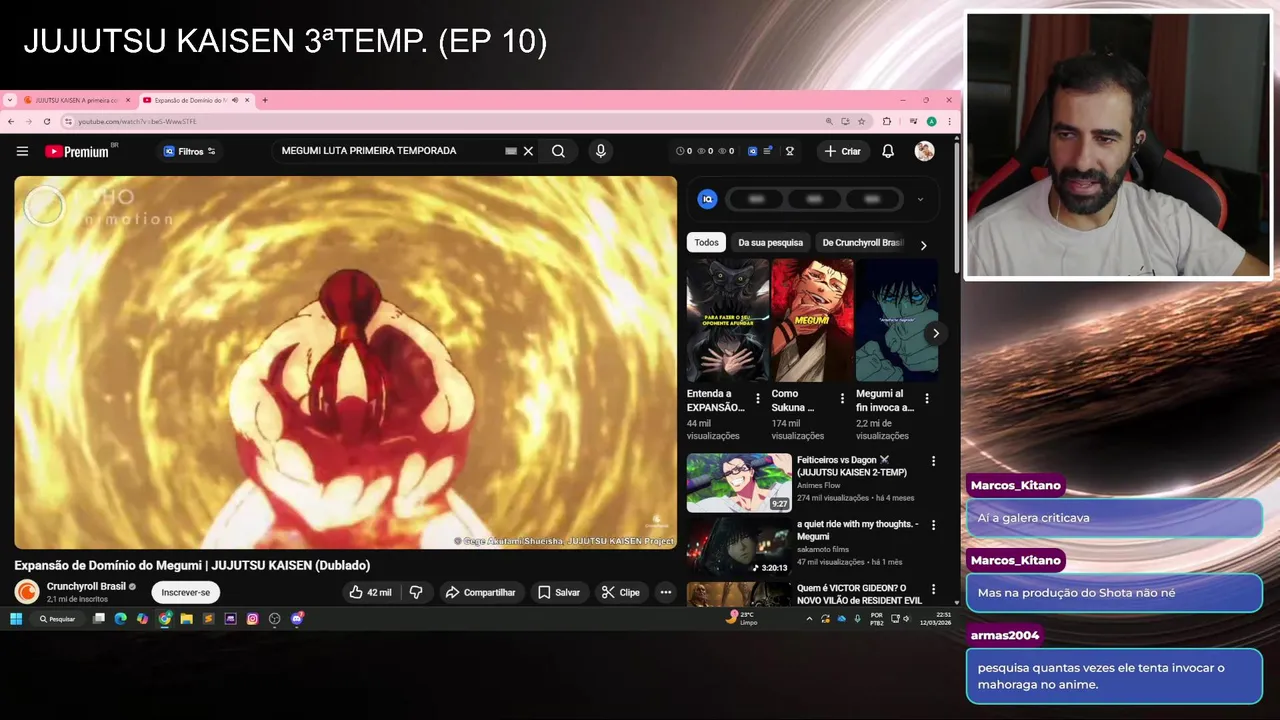Open Megumi al fin invoca short thumbnail

click(x=896, y=320)
